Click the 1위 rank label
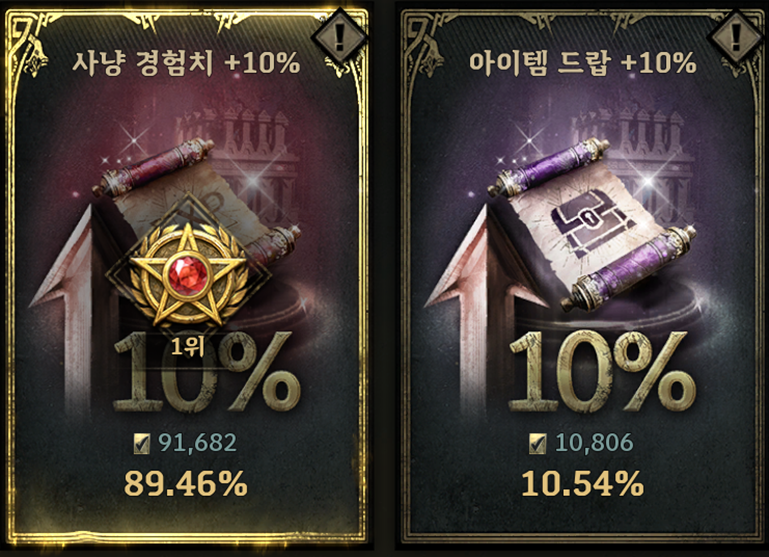Viewport: 769px width, 557px height. (x=187, y=347)
